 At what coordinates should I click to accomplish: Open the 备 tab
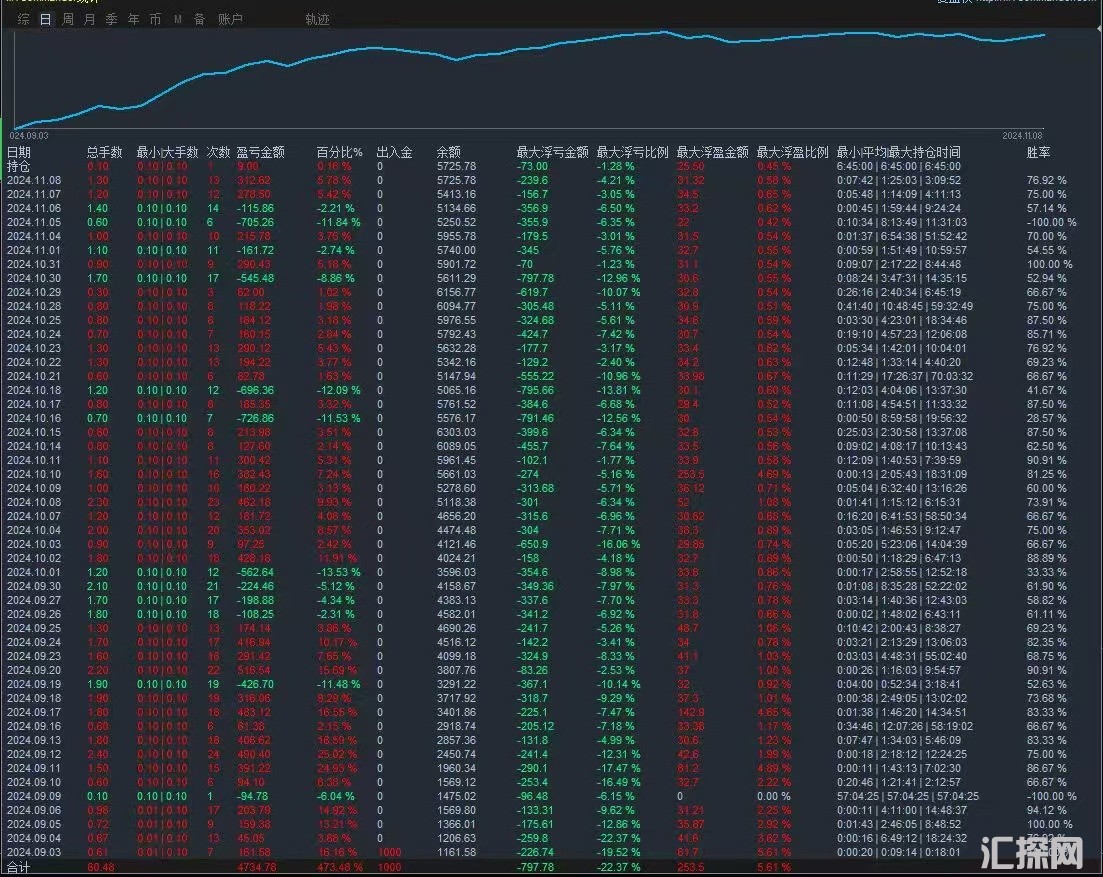(x=199, y=19)
